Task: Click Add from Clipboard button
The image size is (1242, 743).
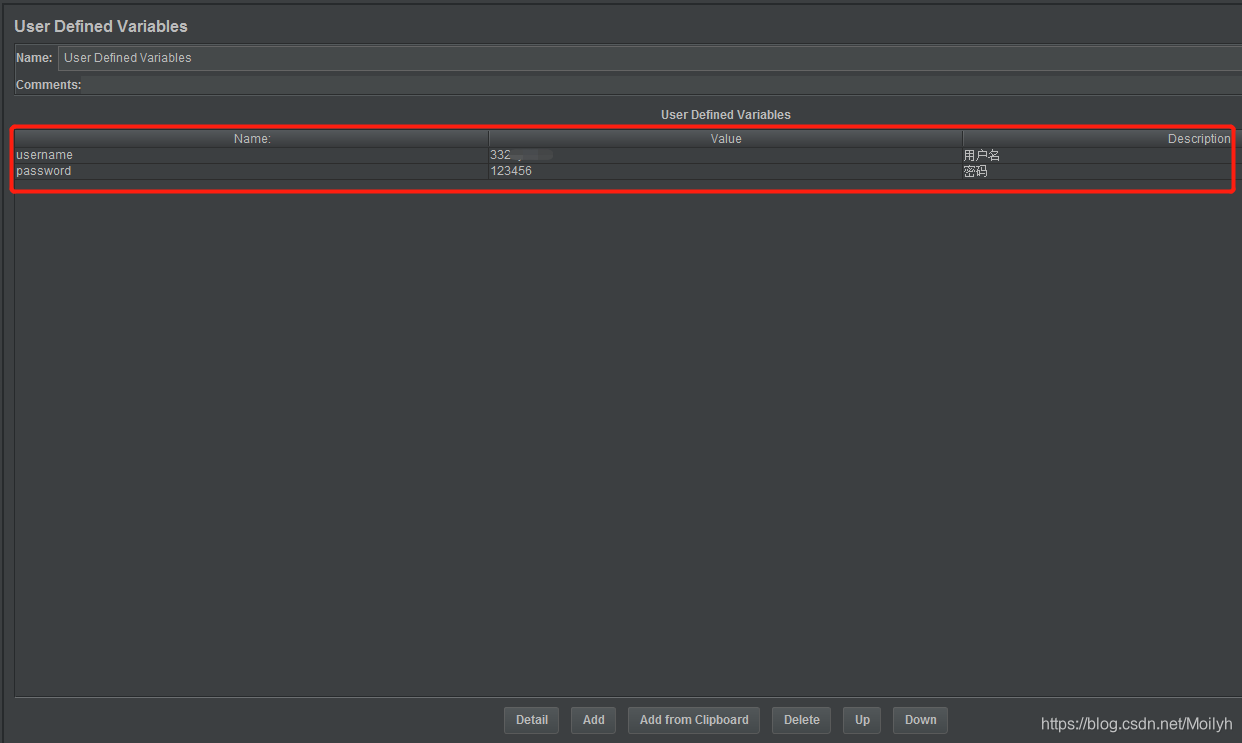Action: point(694,720)
